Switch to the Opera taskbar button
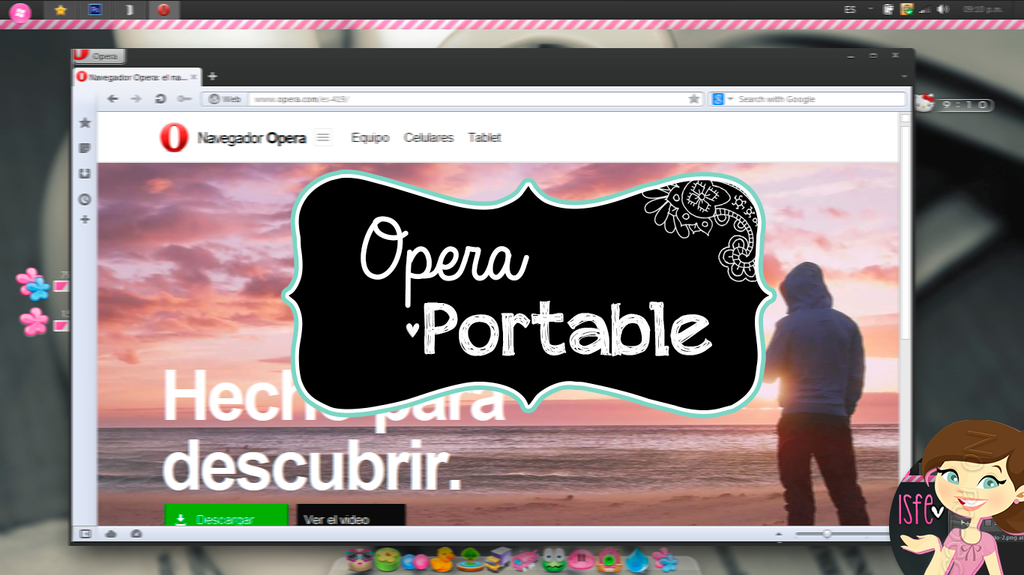The height and width of the screenshot is (575, 1024). (x=163, y=10)
